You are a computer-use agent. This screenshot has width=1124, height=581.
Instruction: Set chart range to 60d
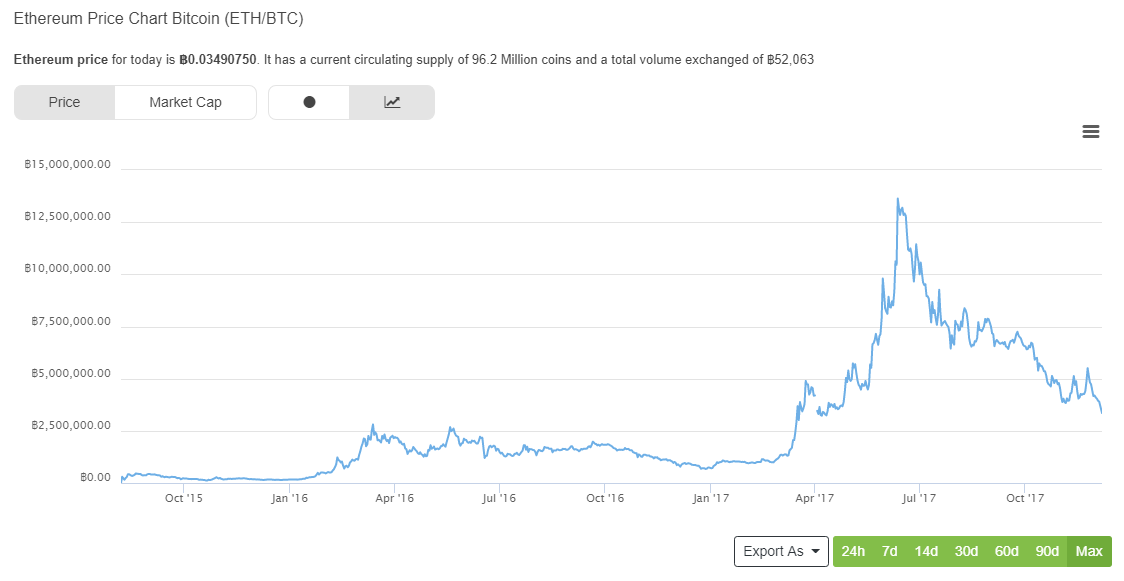1006,552
